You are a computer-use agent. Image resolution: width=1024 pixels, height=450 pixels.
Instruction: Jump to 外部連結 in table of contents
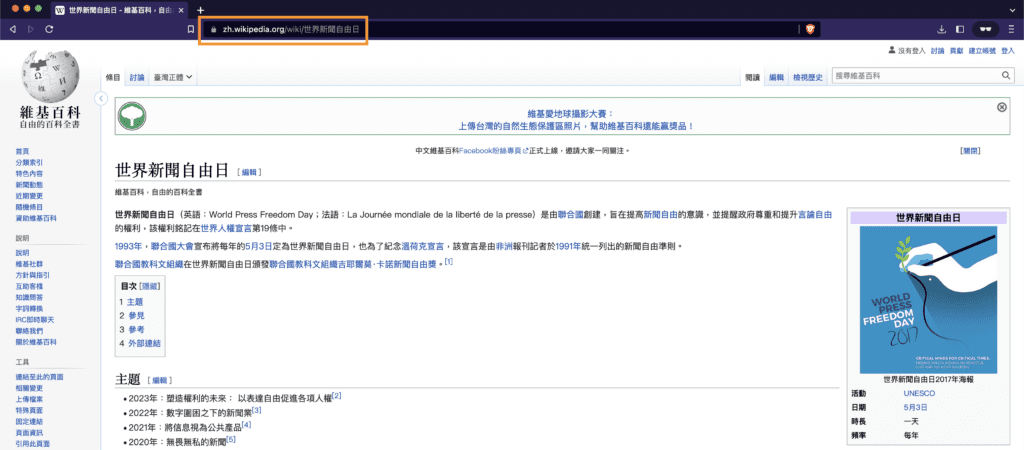tap(144, 343)
